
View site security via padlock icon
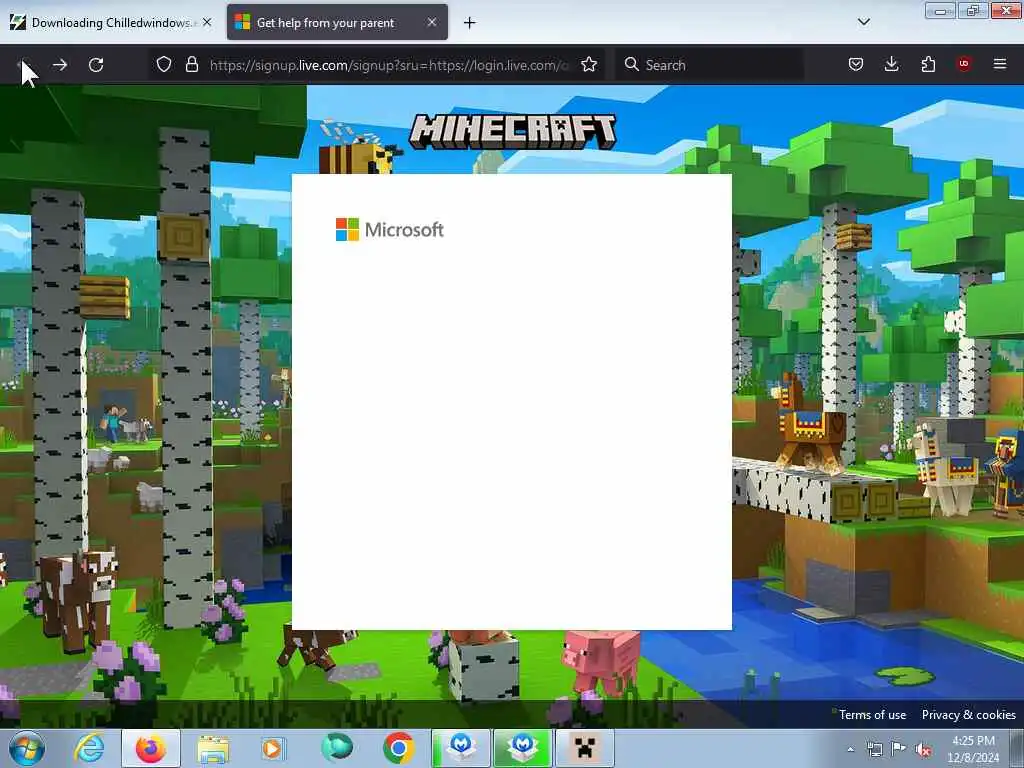pyautogui.click(x=191, y=64)
